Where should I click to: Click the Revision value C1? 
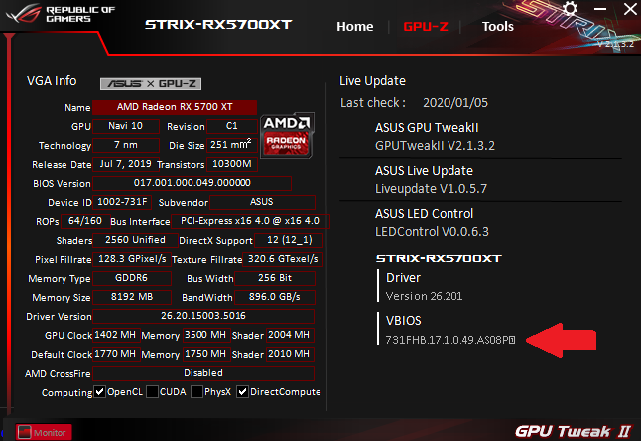pos(232,126)
